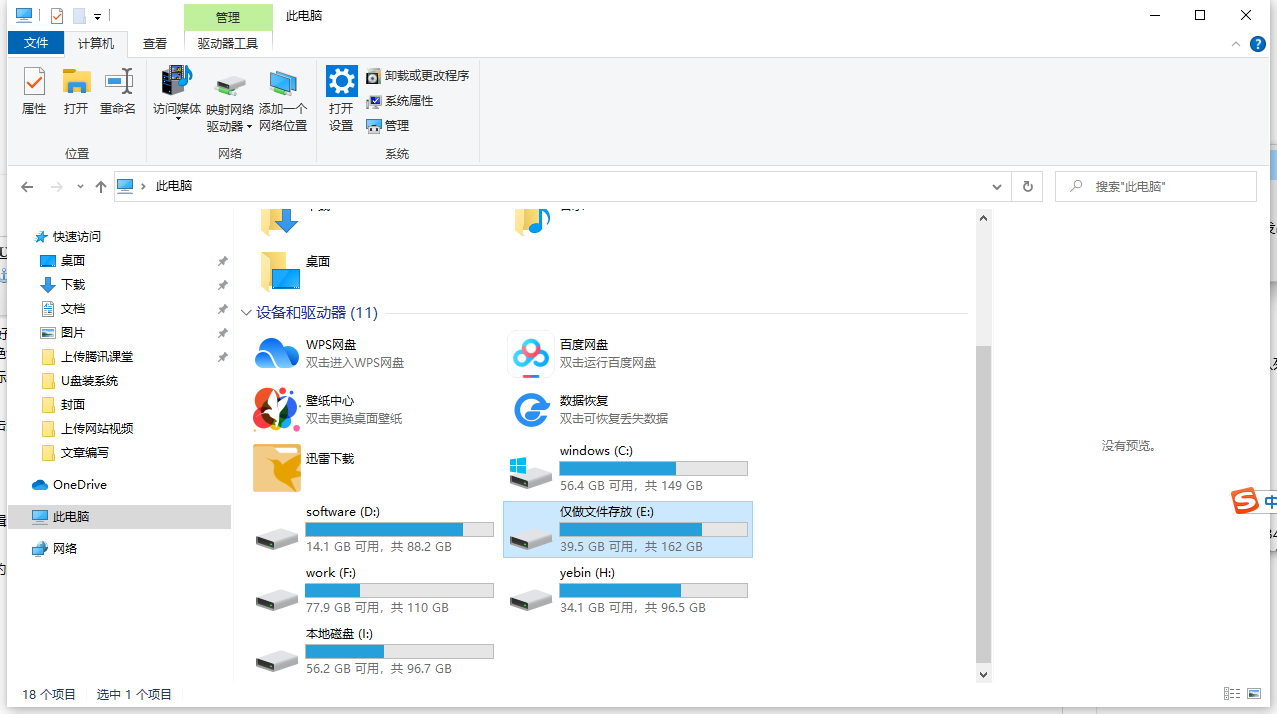
Task: Click the 管理 icon in the 系统 group
Action: click(x=387, y=125)
